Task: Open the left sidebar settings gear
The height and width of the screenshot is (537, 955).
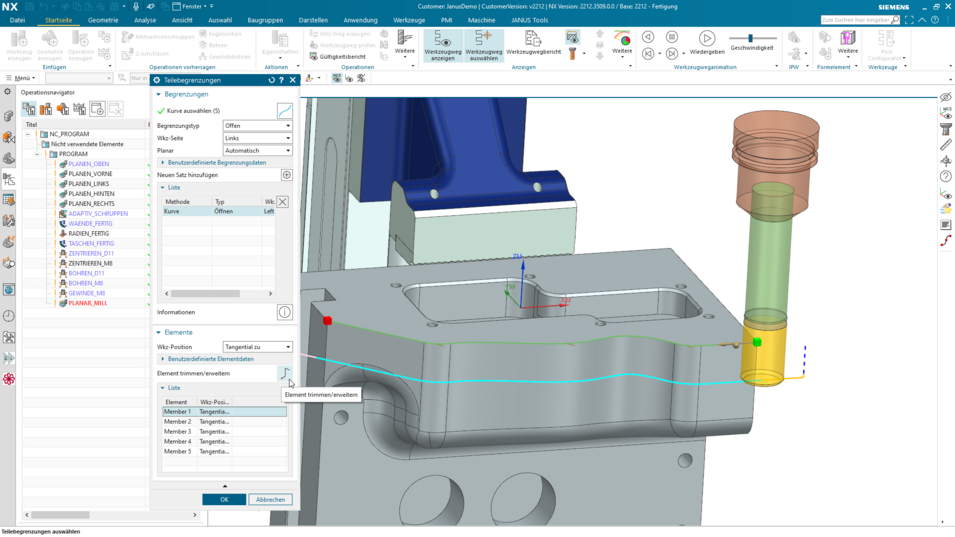Action: coord(7,92)
